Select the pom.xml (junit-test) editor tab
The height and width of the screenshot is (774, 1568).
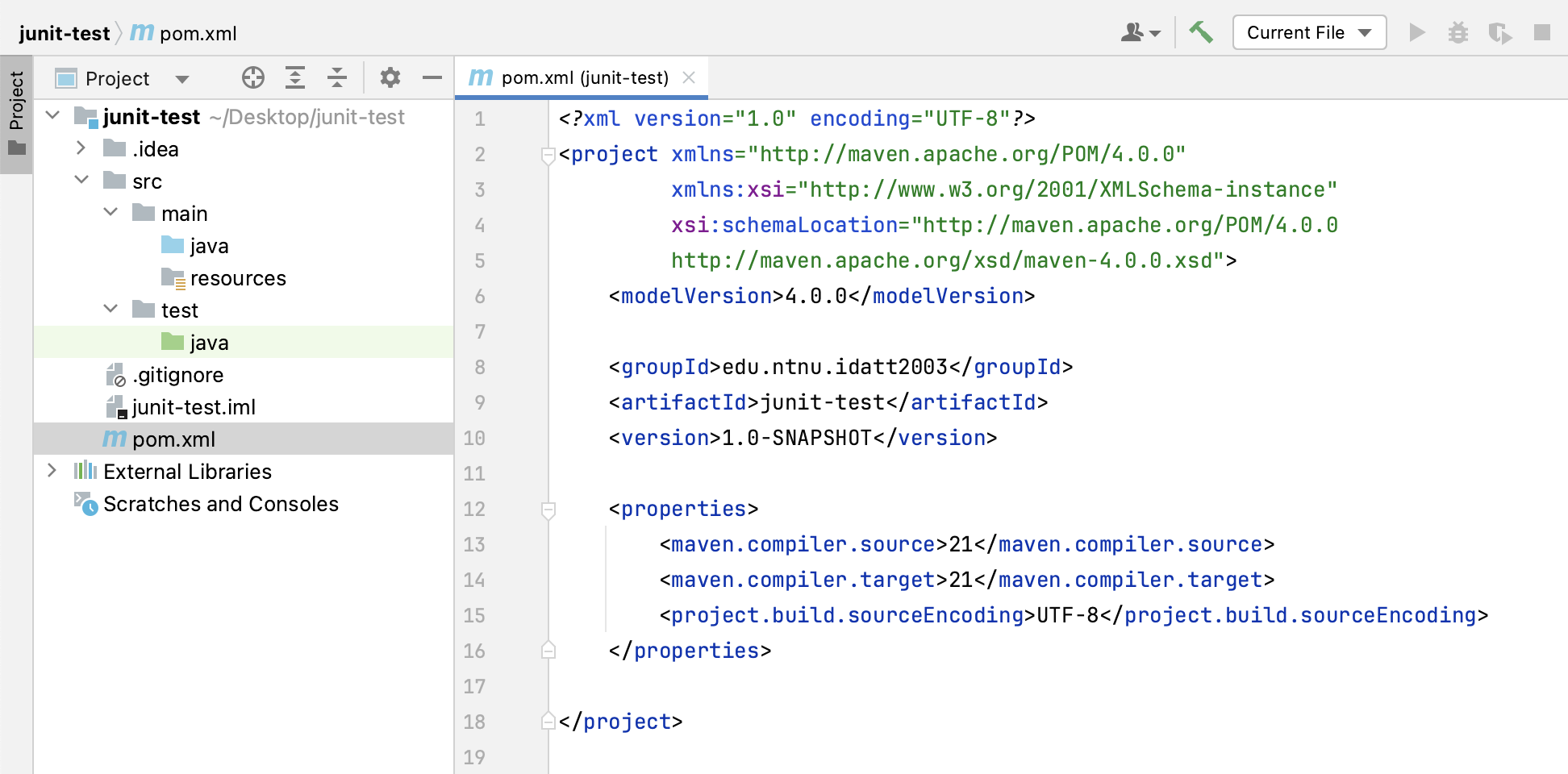(581, 77)
